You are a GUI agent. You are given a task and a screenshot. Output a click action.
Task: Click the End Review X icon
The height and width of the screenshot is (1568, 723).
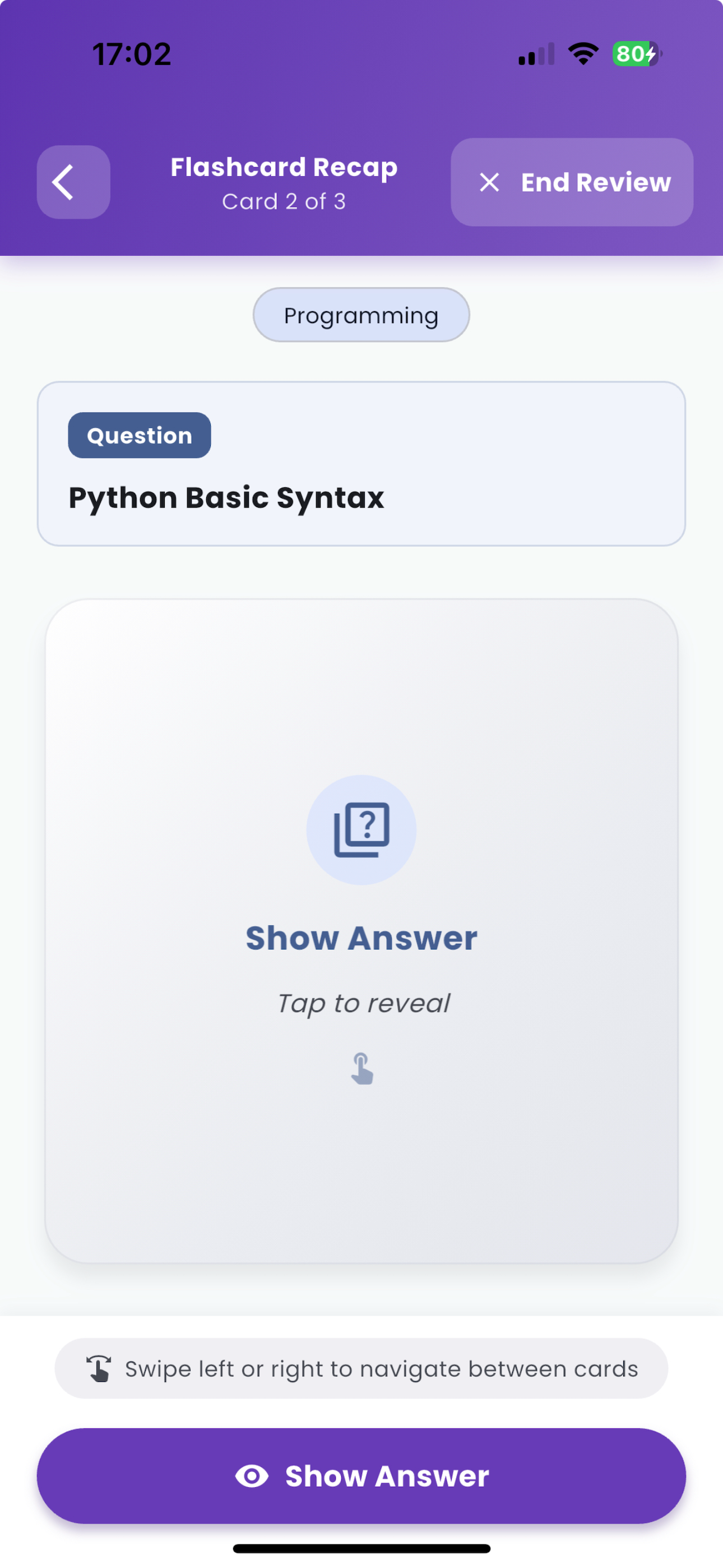pos(489,182)
